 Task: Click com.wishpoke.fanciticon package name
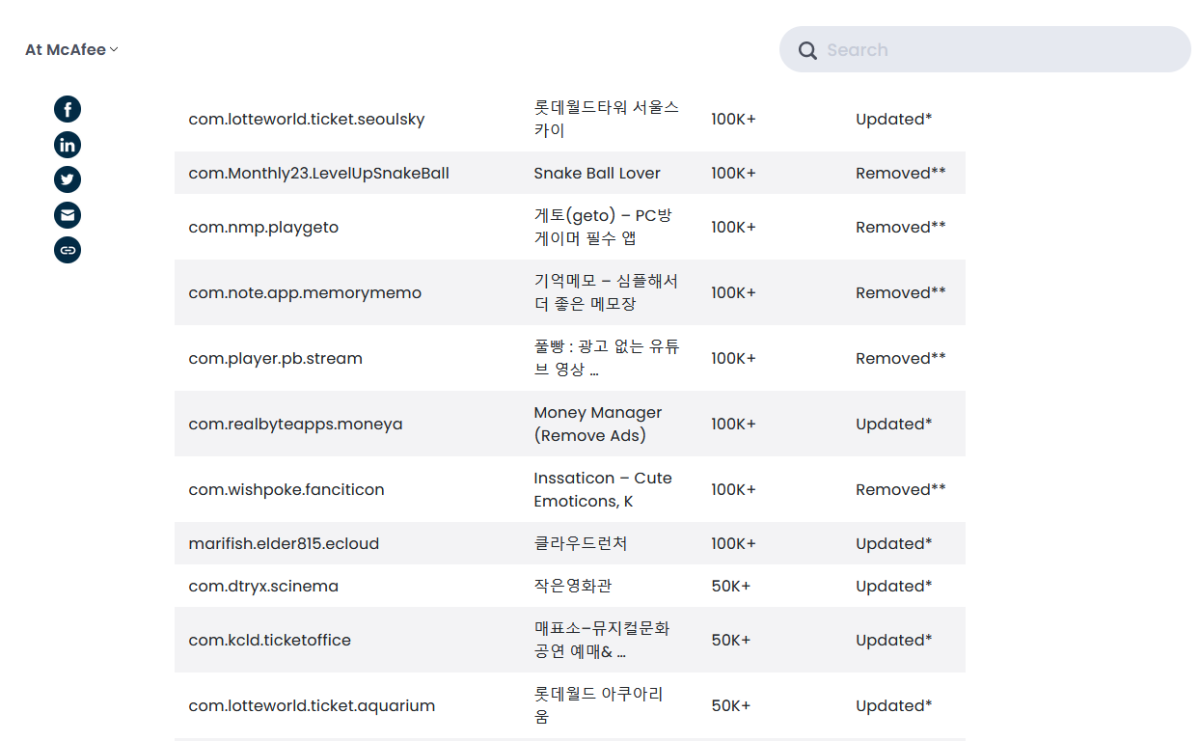pyautogui.click(x=286, y=489)
